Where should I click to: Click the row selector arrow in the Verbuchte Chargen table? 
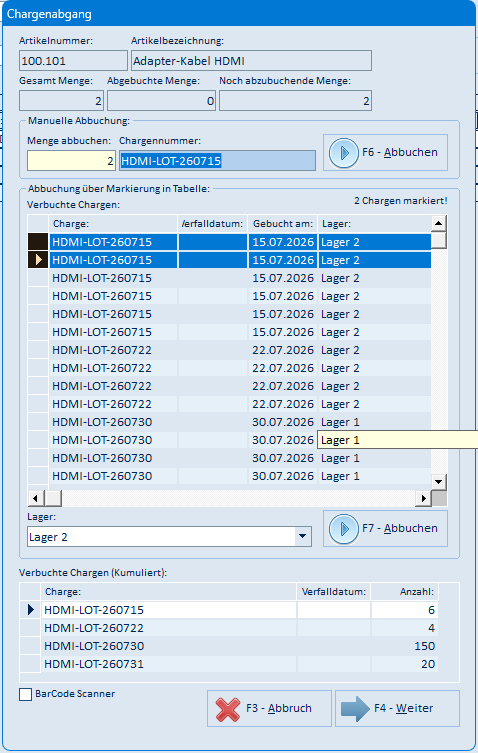38,260
